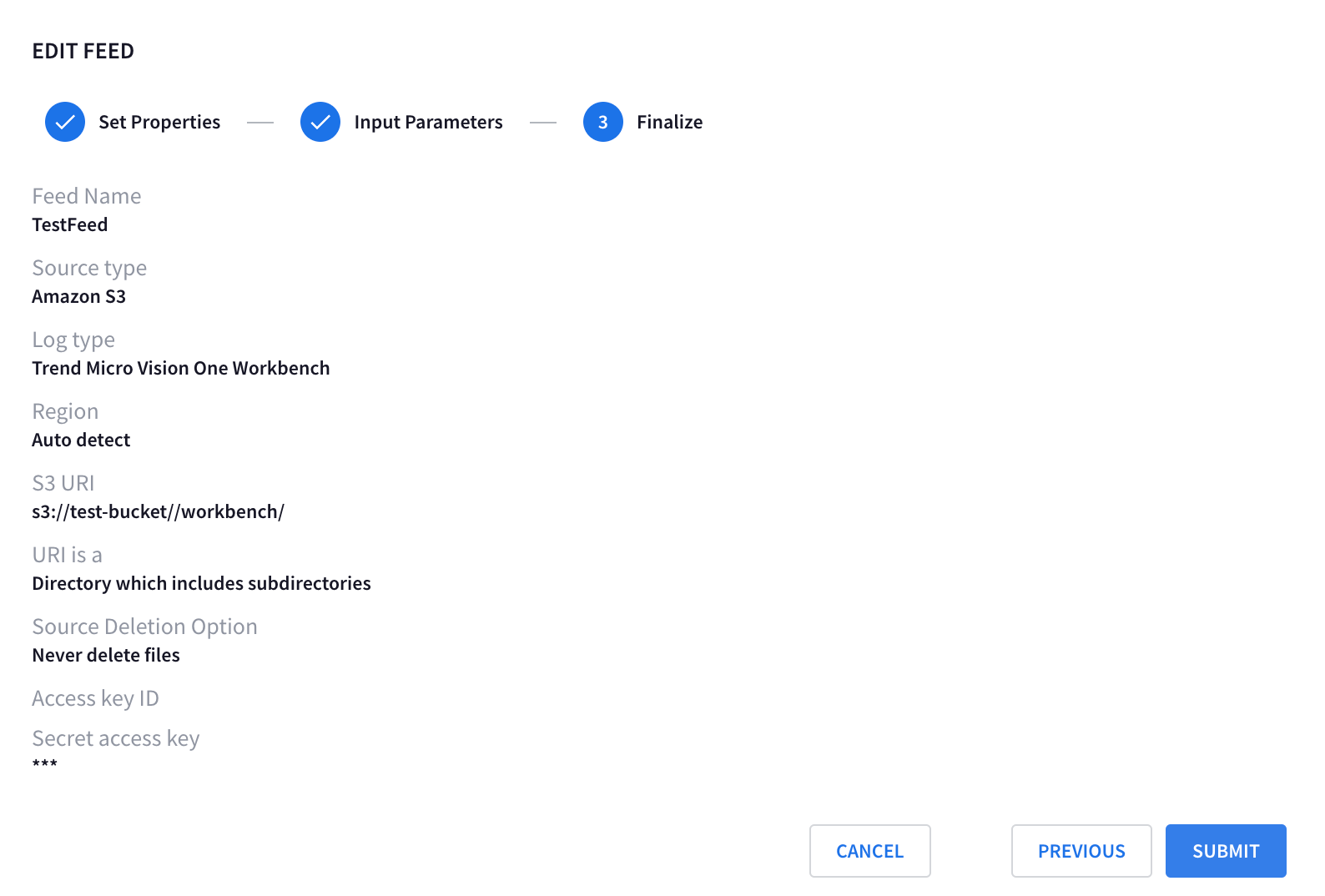Select the Trend Micro Vision One Workbench value
Image resolution: width=1325 pixels, height=896 pixels.
(x=180, y=368)
